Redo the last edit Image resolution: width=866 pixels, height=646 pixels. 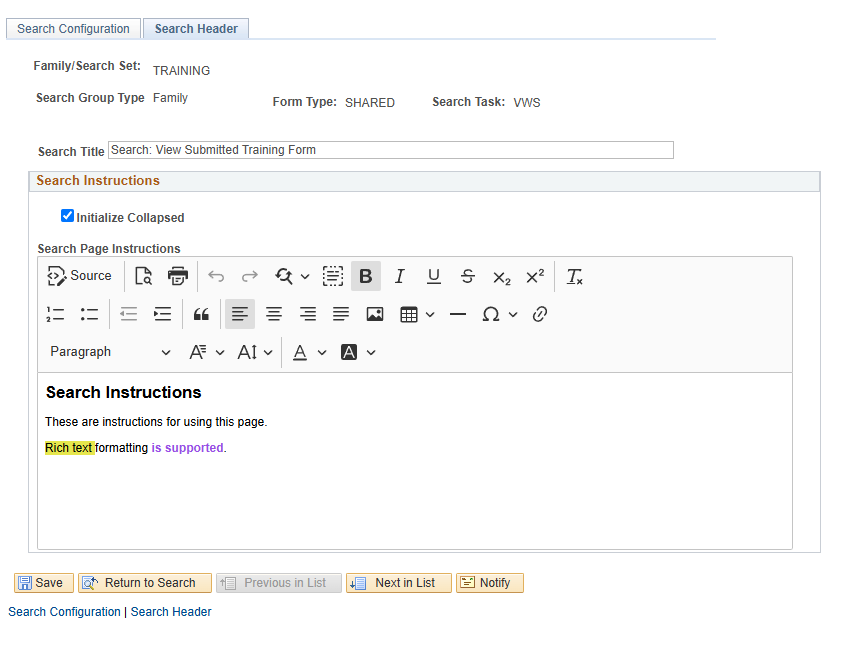pos(250,276)
